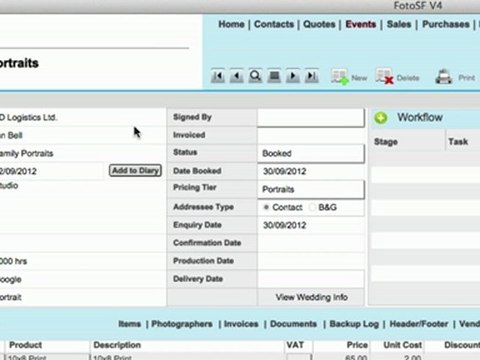480x360 pixels.
Task: Open the Purchases section
Action: pos(446,24)
